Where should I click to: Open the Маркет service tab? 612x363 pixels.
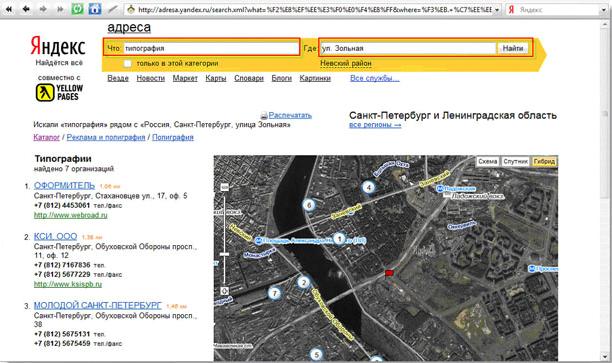coord(185,78)
